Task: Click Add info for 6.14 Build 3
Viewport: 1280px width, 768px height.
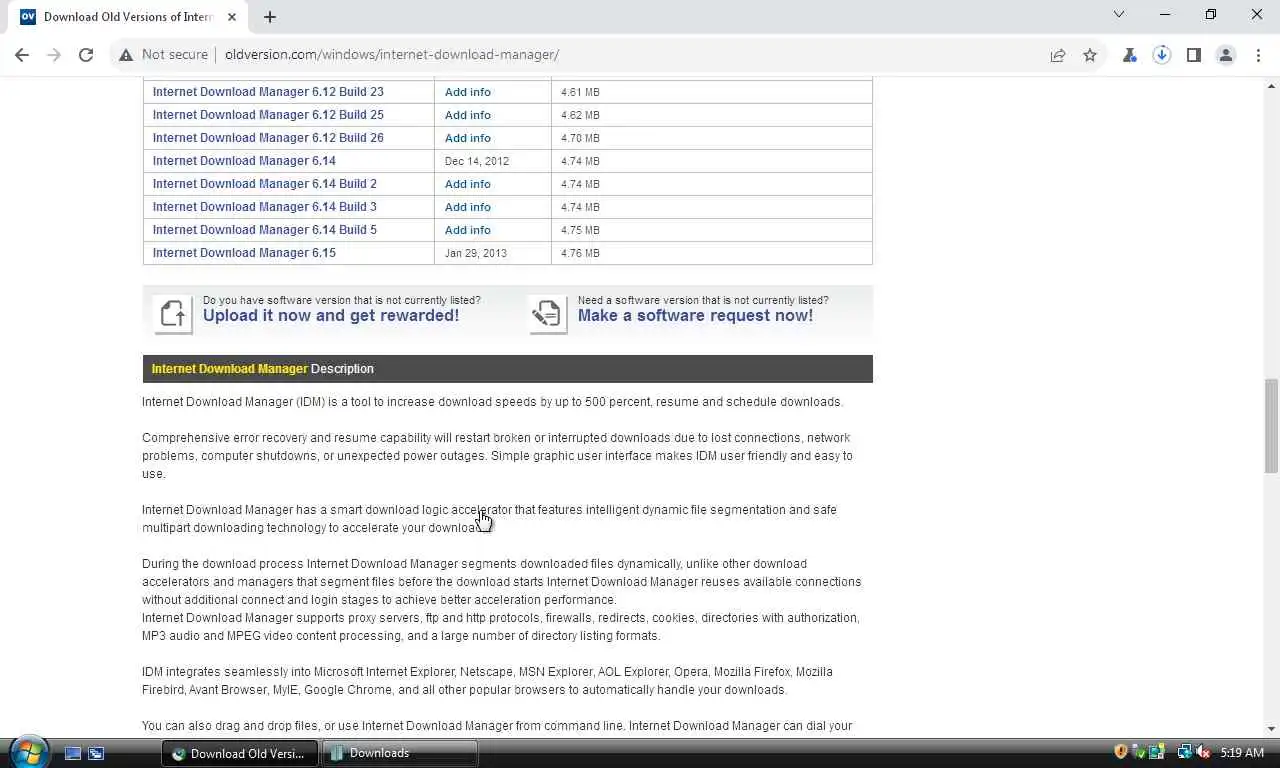Action: 467,207
